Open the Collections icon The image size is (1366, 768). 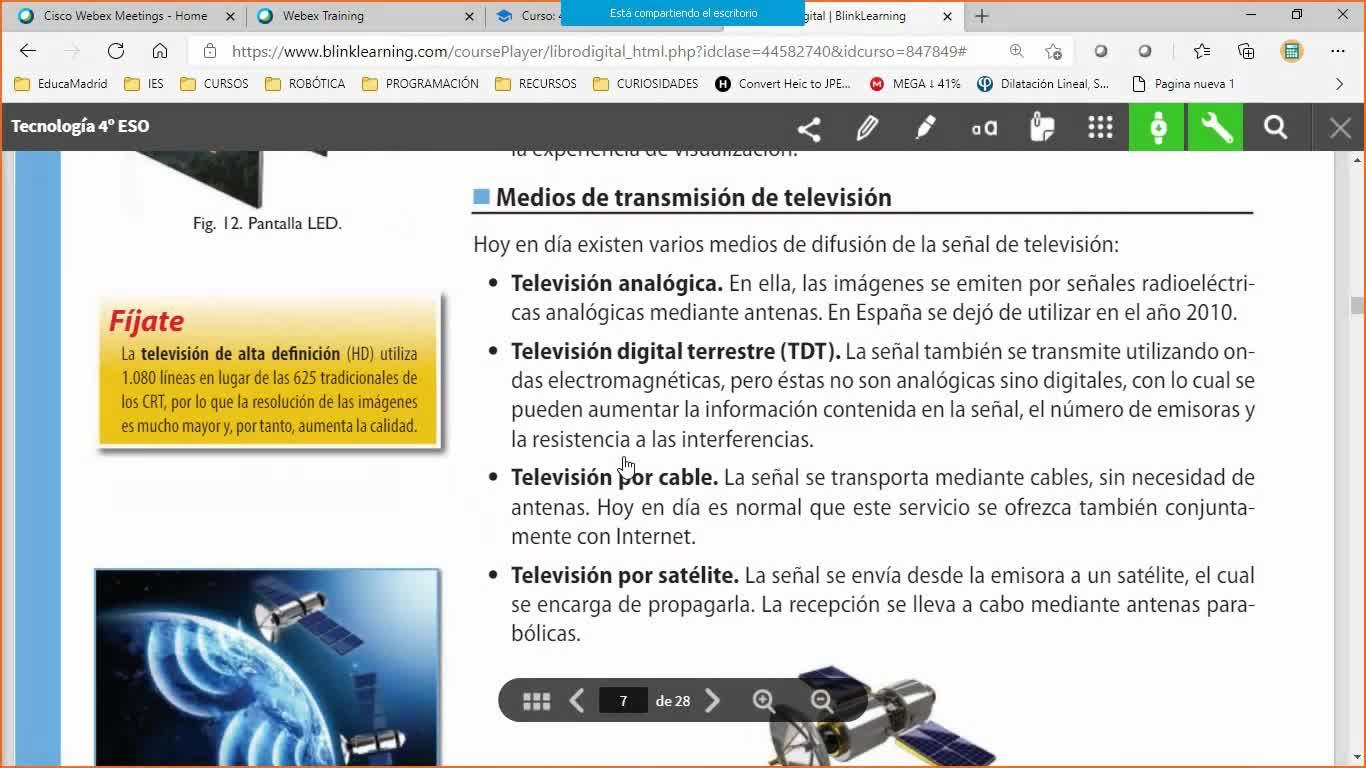[1246, 51]
